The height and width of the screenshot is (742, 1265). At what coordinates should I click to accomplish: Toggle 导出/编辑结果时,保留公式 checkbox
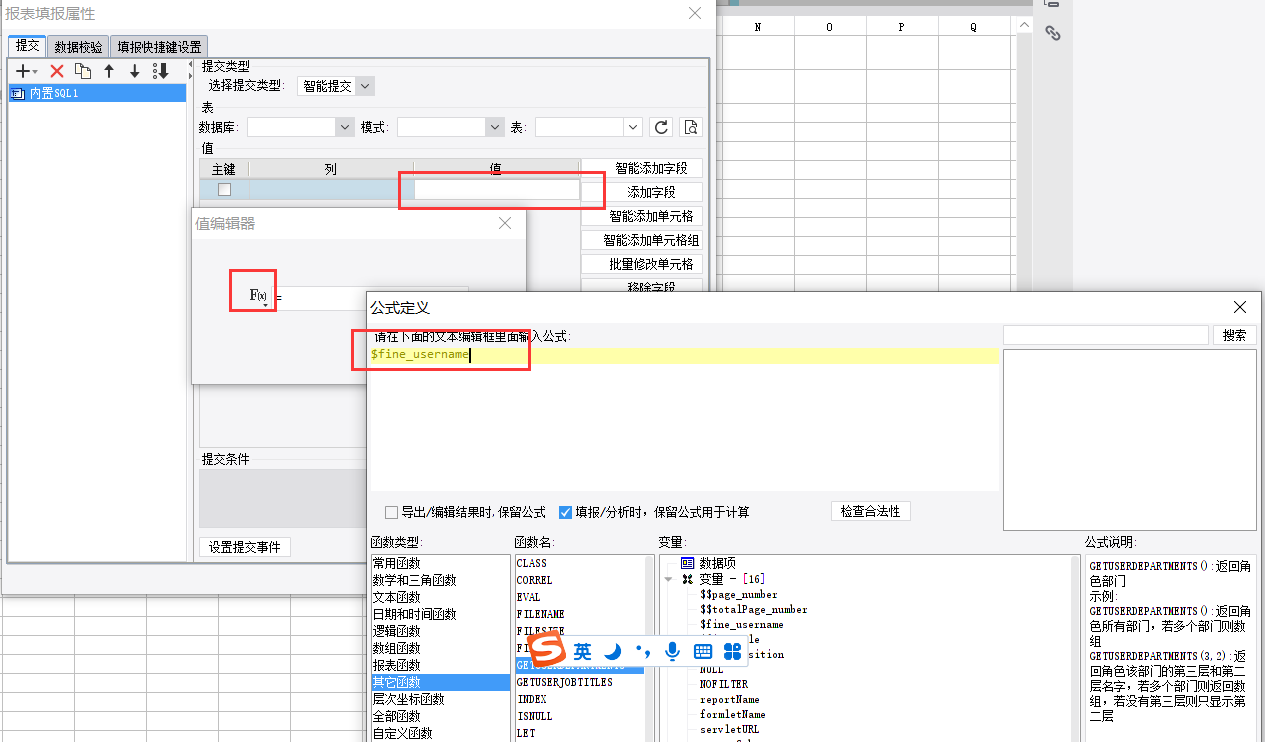[392, 512]
